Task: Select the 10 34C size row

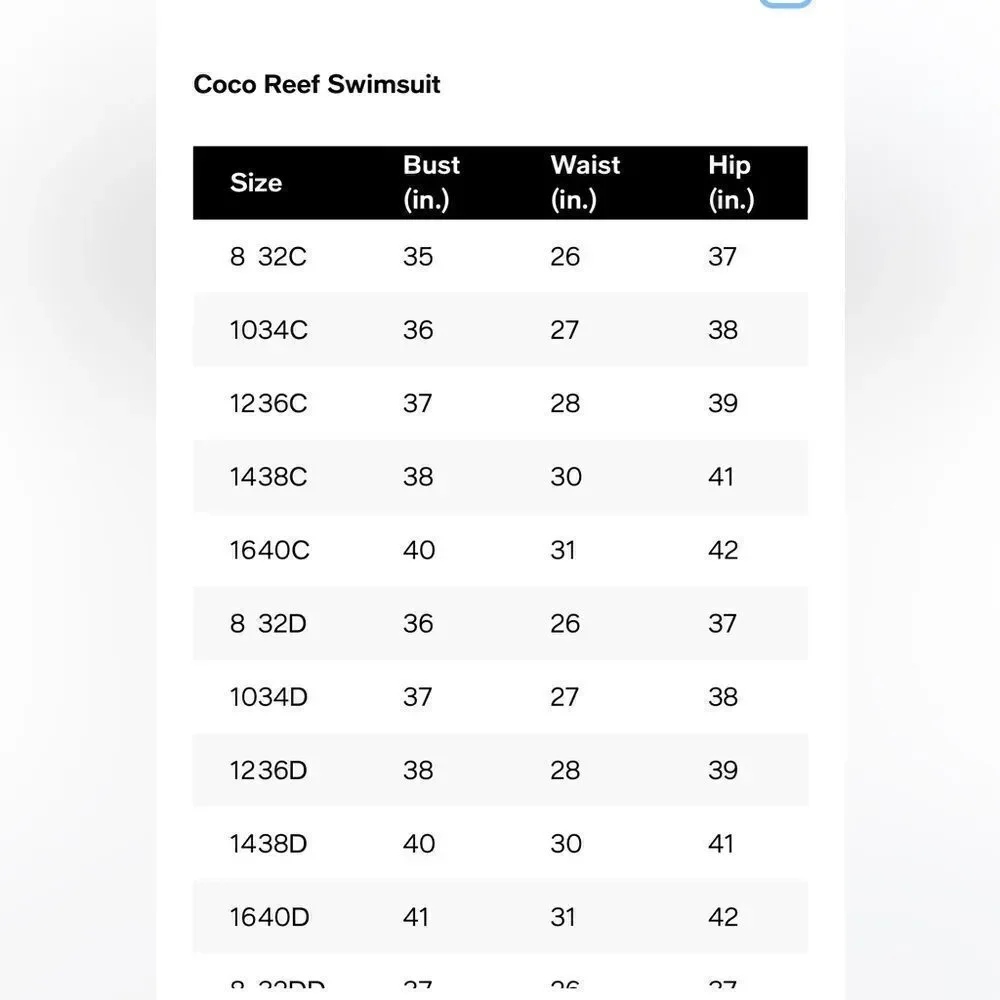Action: coord(500,330)
